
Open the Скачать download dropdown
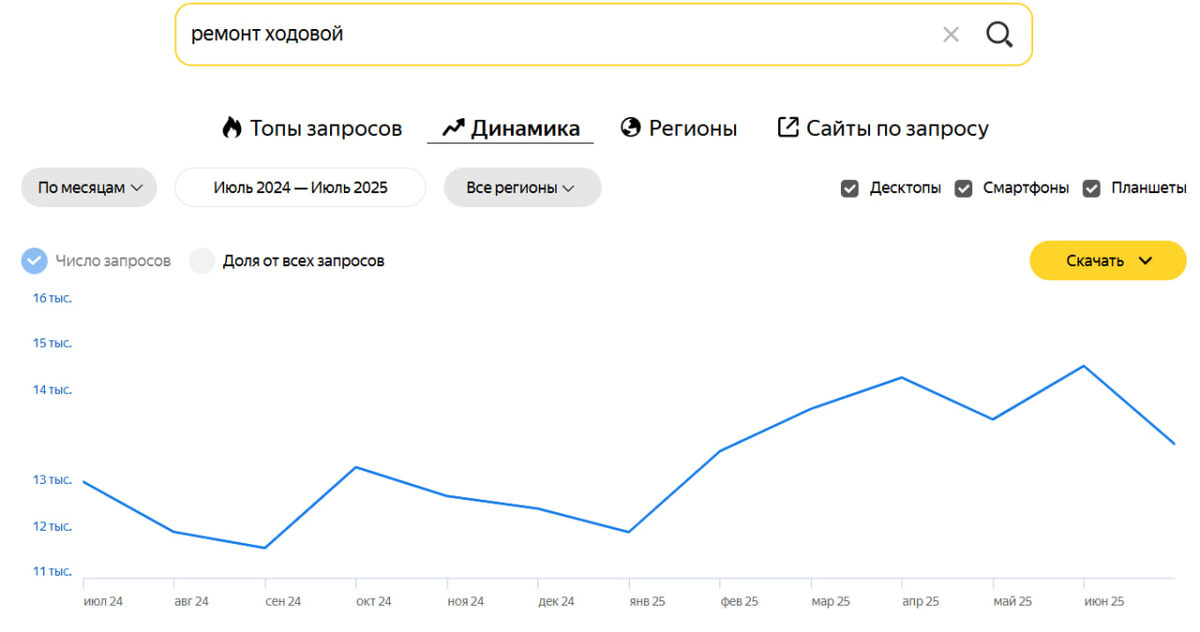click(1108, 261)
